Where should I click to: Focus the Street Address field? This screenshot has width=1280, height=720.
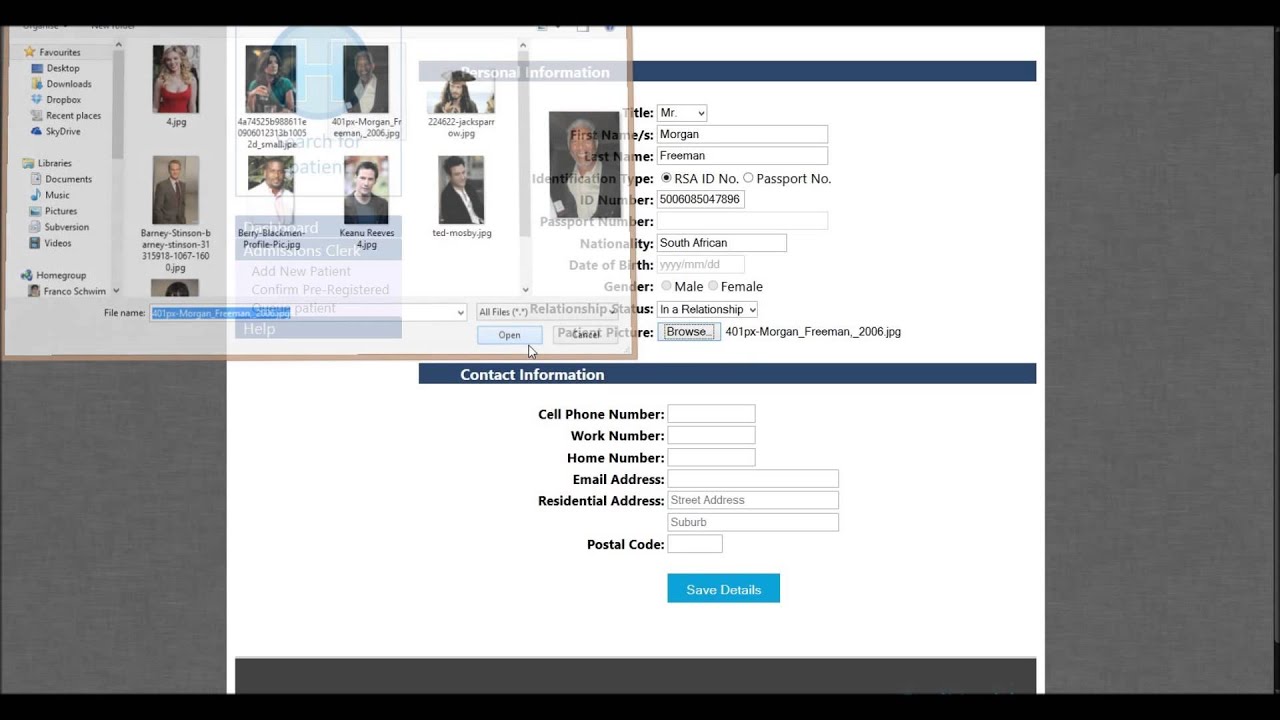753,500
